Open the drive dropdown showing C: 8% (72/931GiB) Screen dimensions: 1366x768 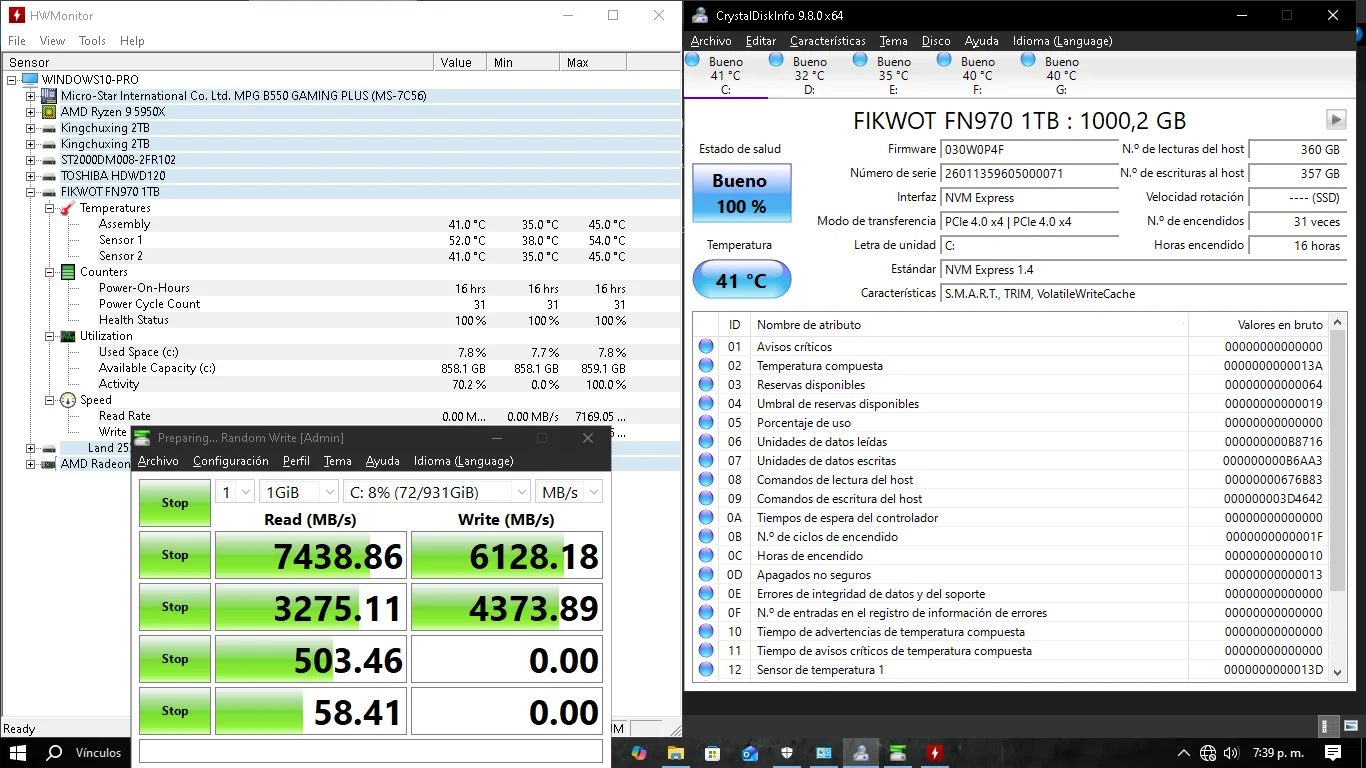coord(437,492)
